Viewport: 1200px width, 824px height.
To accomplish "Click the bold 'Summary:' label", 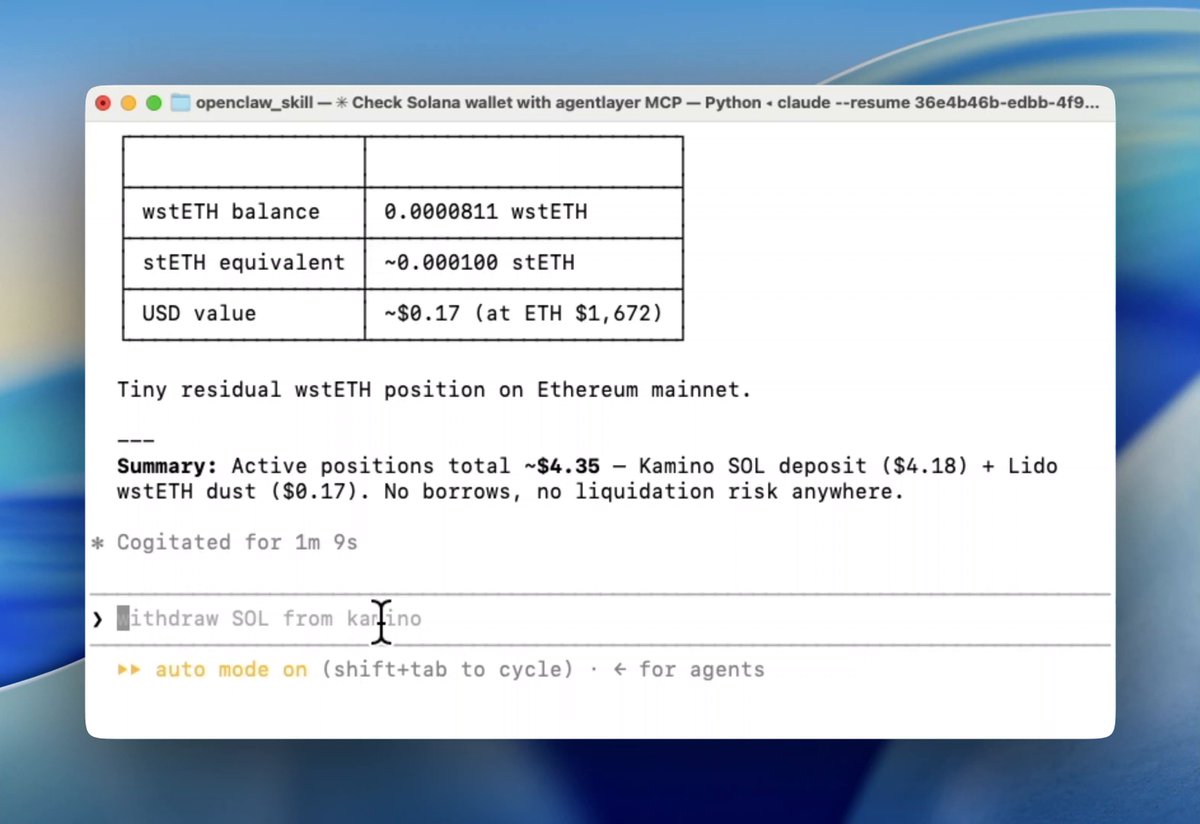I will [x=167, y=466].
